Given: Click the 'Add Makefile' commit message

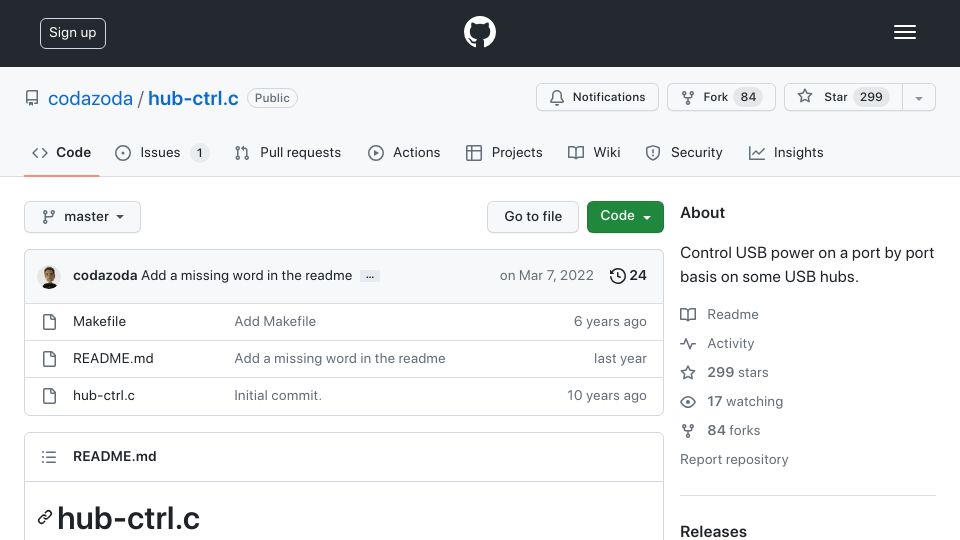Looking at the screenshot, I should click(275, 321).
